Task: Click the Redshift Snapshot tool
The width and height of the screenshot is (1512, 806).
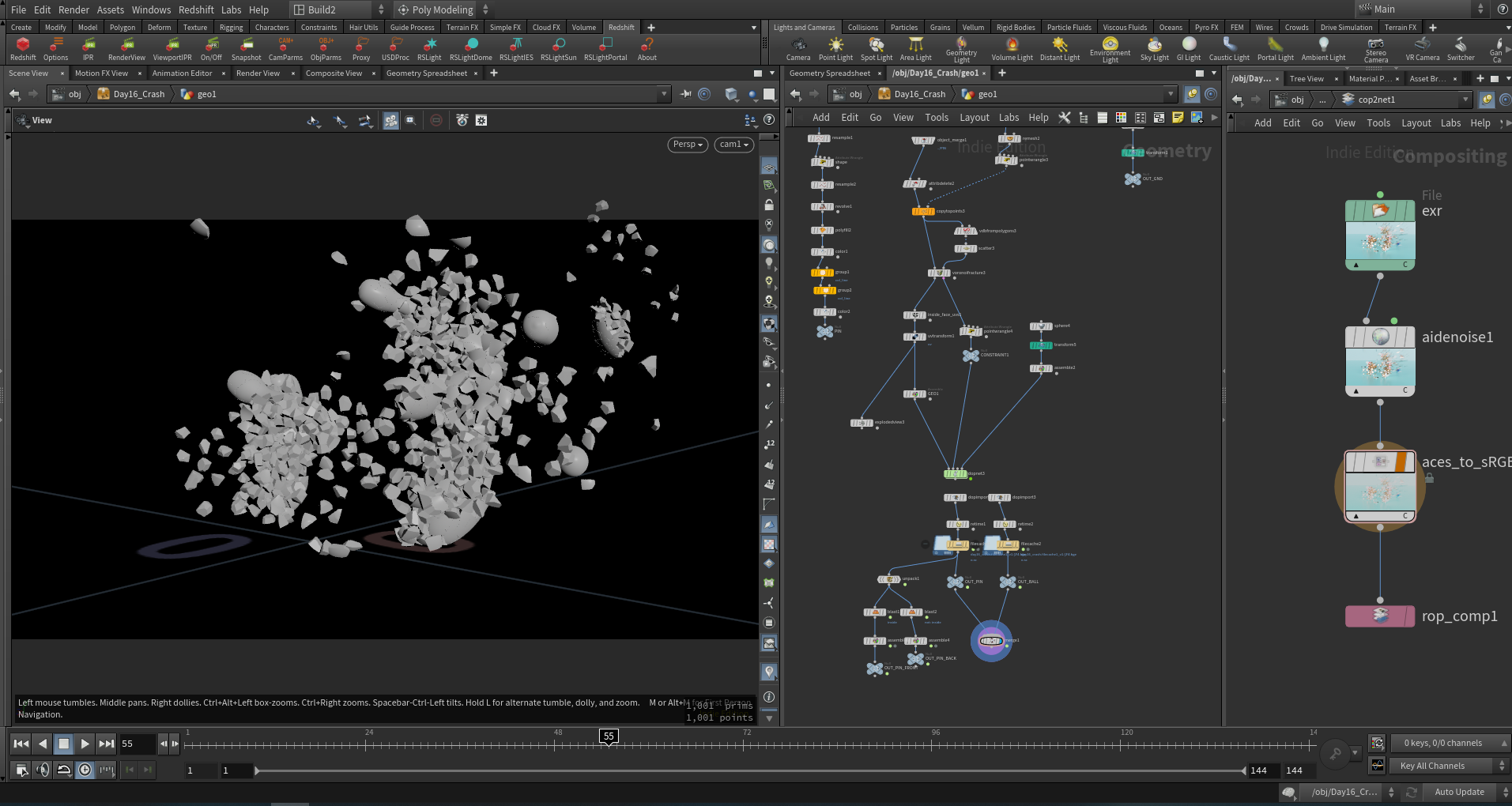Action: tap(247, 49)
